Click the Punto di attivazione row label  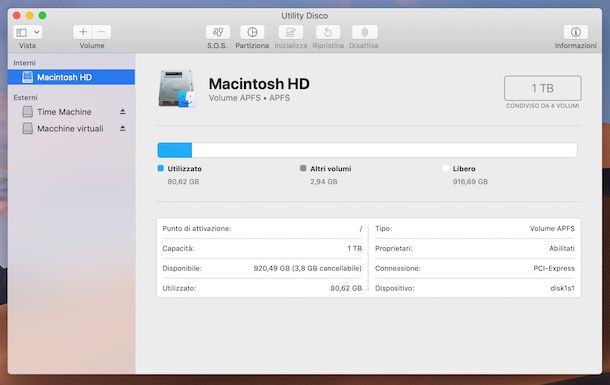point(197,229)
